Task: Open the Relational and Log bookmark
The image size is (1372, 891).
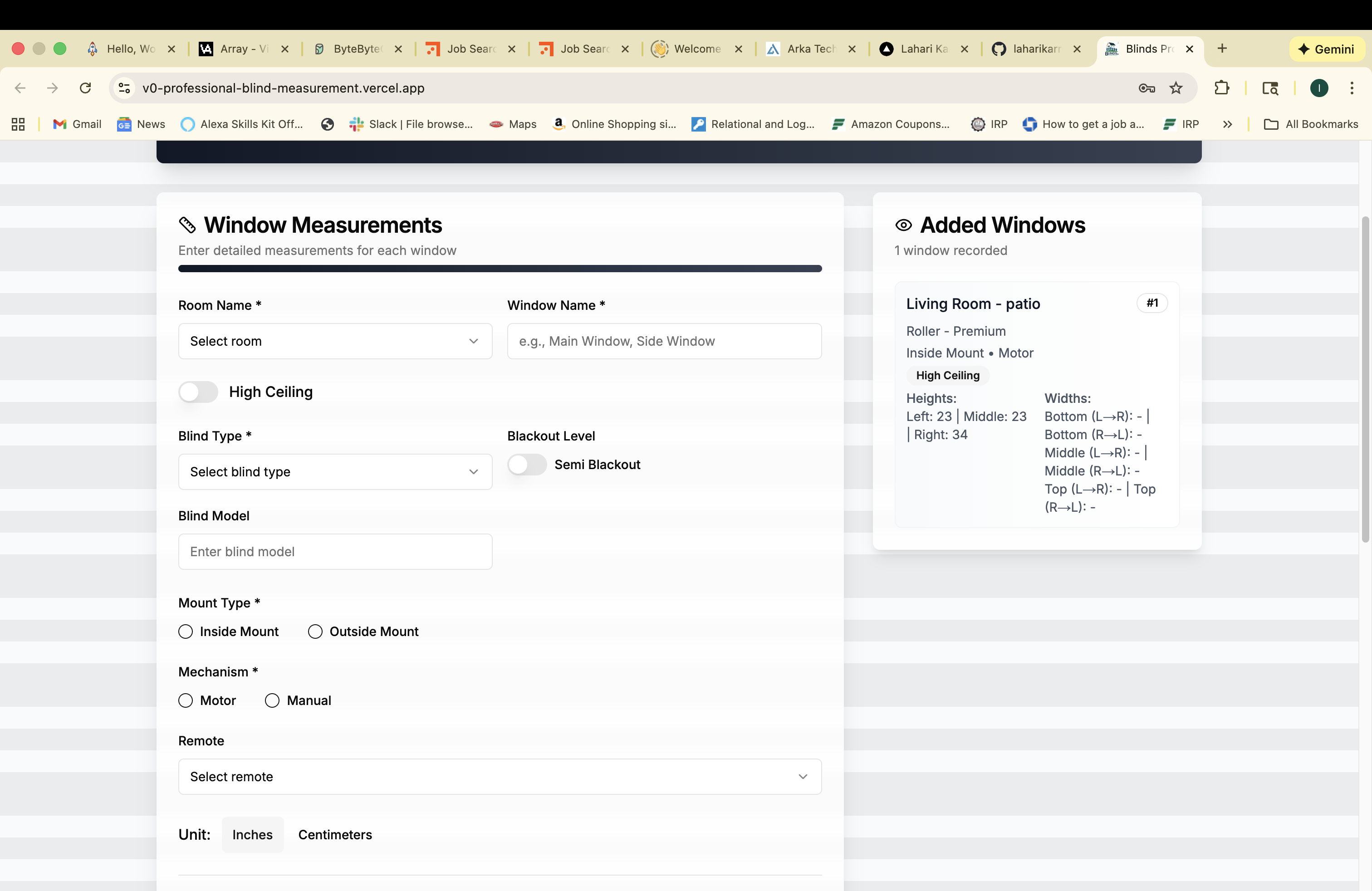Action: tap(754, 124)
